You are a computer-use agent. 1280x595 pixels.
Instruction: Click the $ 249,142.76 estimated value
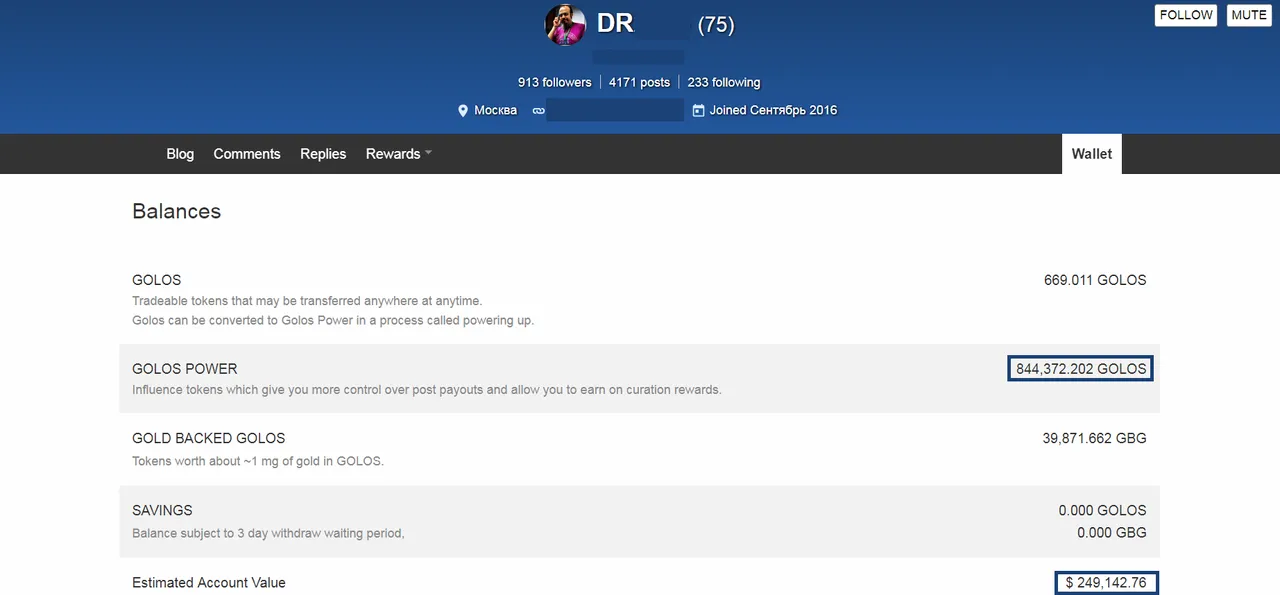(x=1107, y=582)
